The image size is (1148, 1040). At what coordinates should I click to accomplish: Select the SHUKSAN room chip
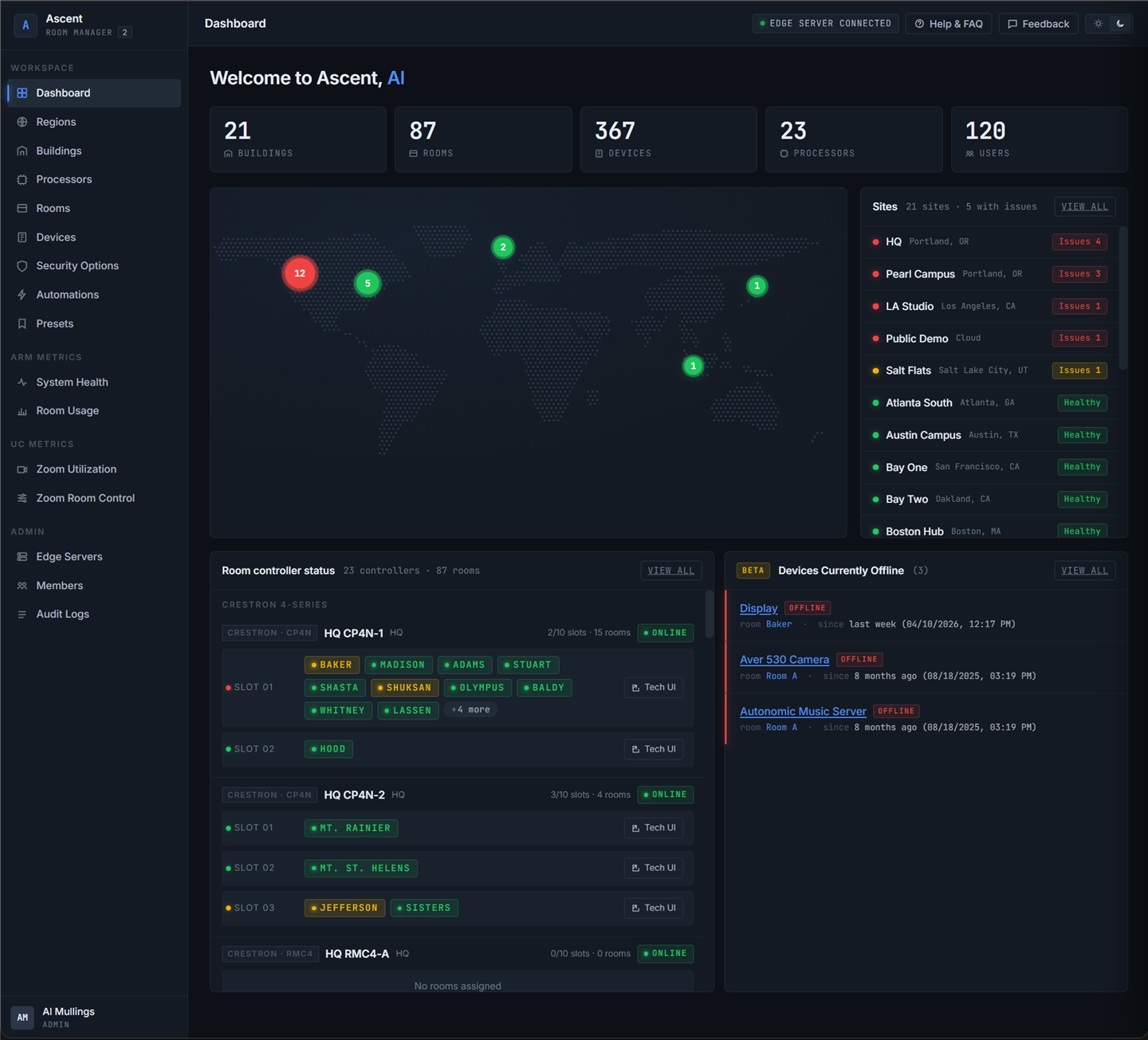pos(404,688)
